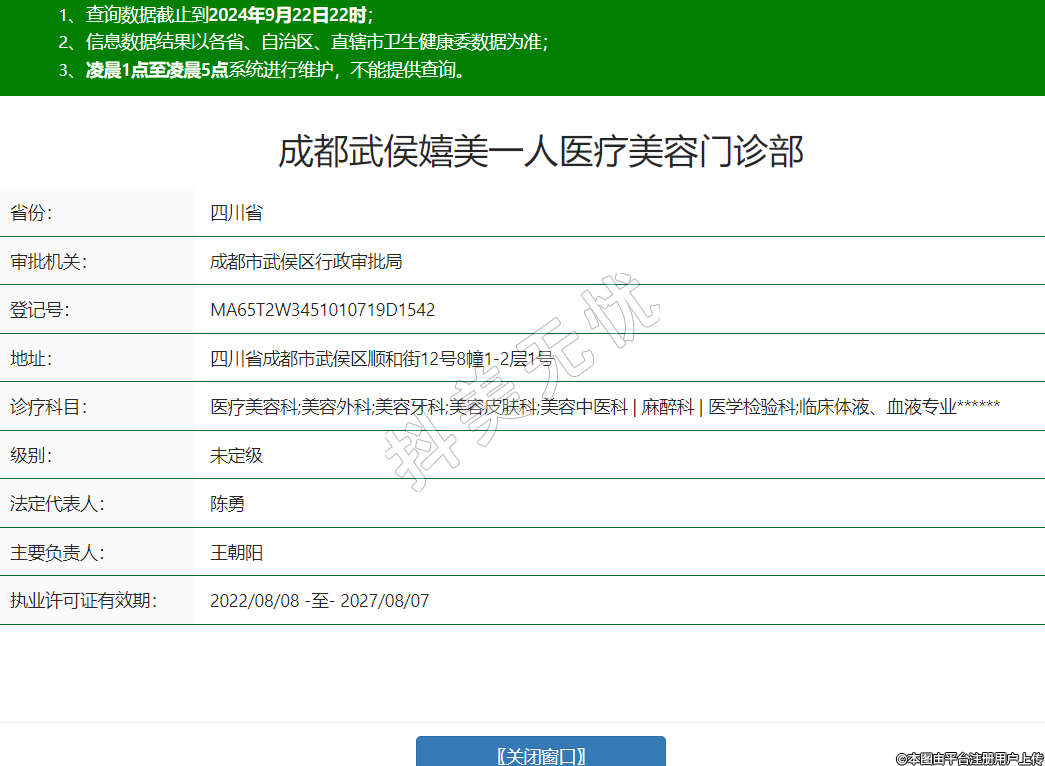This screenshot has width=1045, height=766.
Task: Select the 省份 row label
Action: pyautogui.click(x=31, y=213)
